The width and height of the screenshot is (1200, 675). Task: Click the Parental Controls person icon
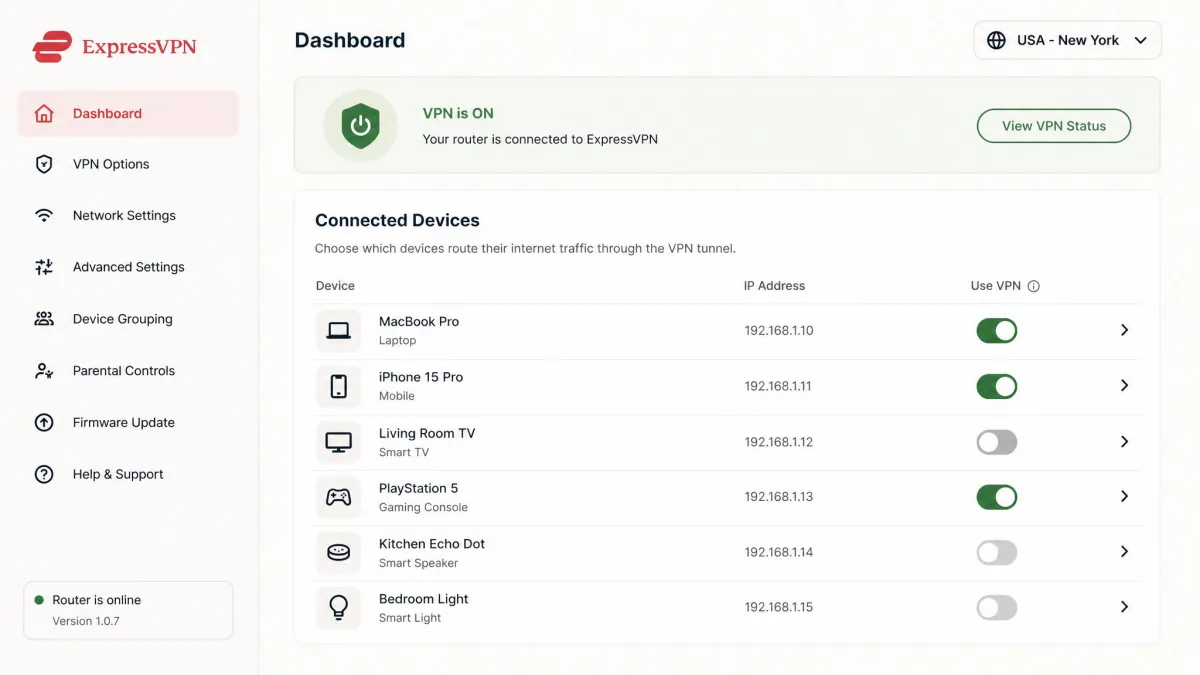click(x=44, y=371)
